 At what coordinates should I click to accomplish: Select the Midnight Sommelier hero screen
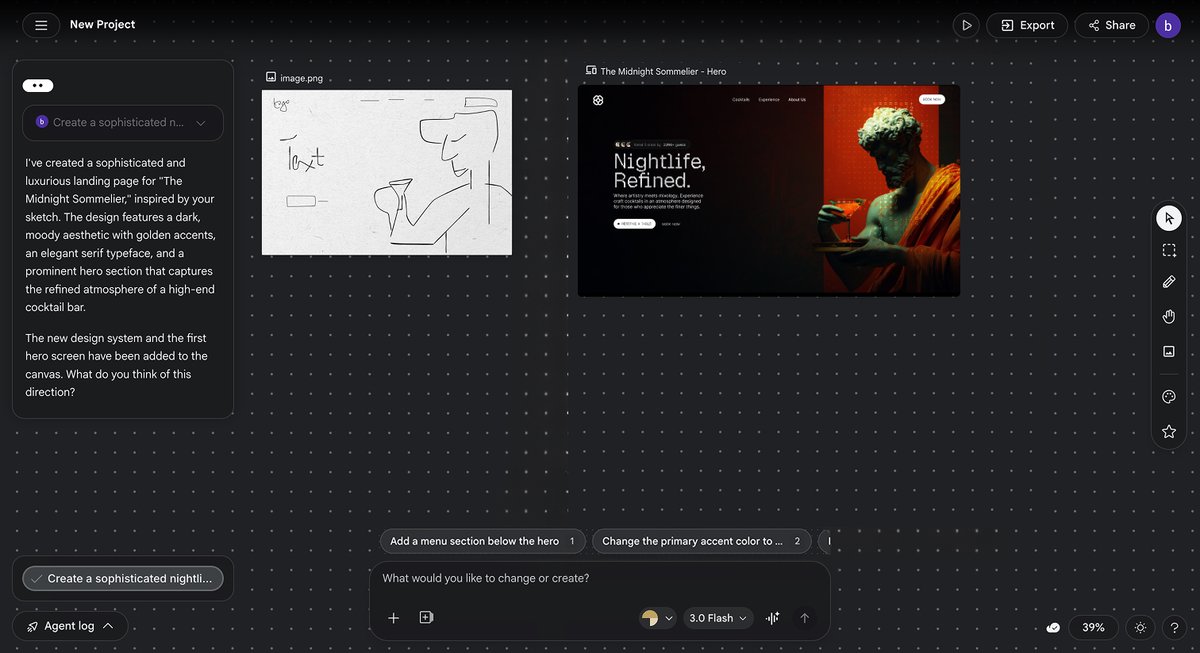[x=769, y=191]
